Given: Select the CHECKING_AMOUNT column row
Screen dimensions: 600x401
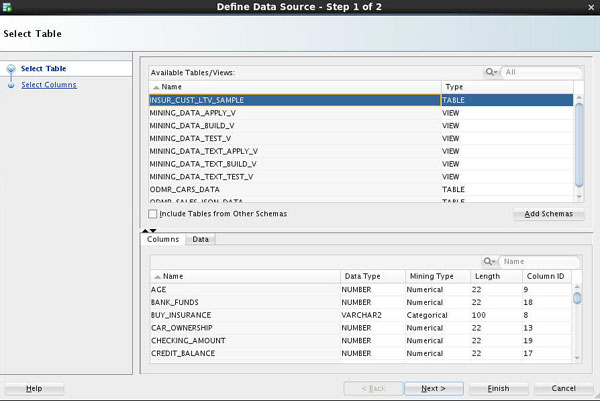Looking at the screenshot, I should (x=361, y=341).
